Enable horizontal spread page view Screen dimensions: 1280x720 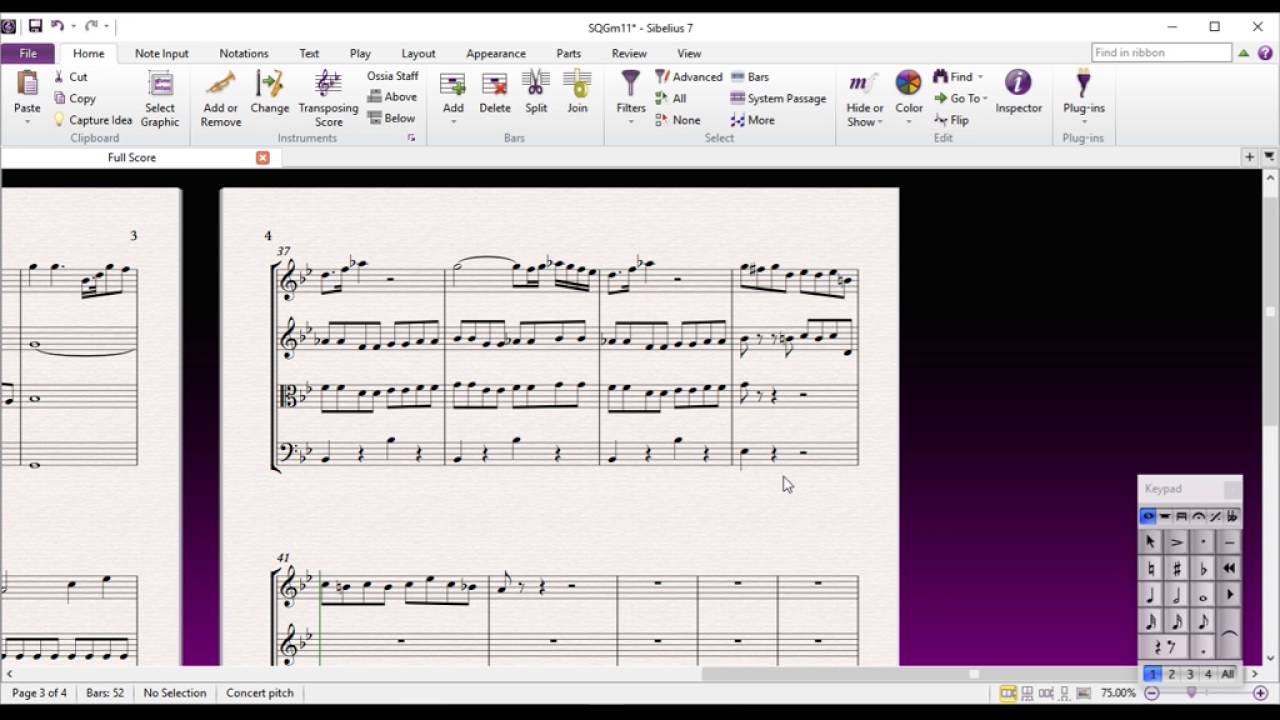click(x=1008, y=693)
